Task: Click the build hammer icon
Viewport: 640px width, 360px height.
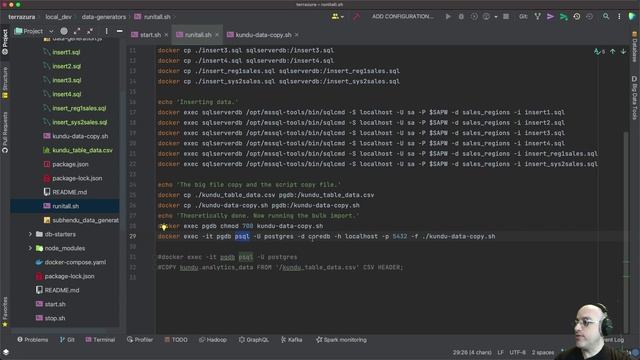Action: [x=356, y=17]
